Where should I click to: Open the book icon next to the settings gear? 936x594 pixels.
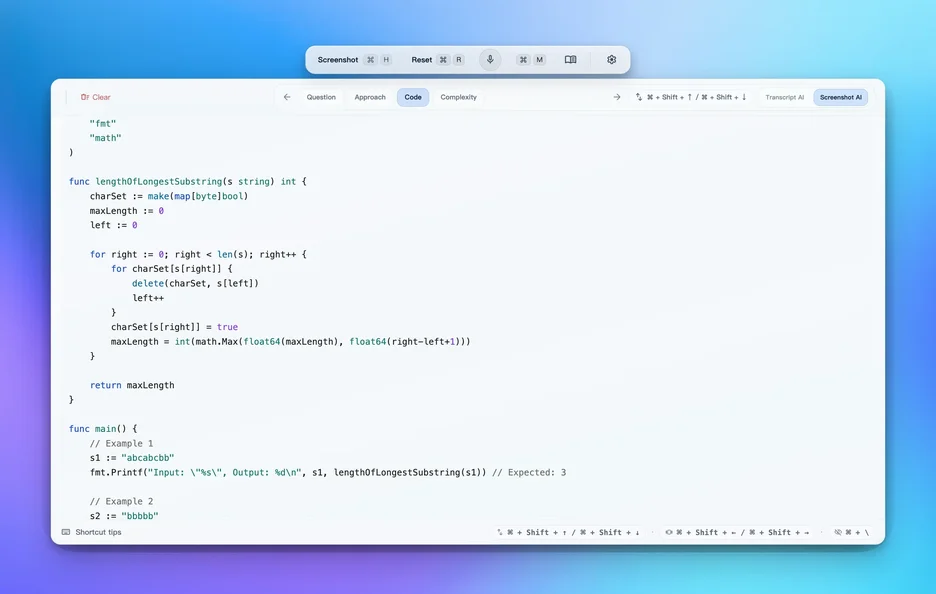[x=570, y=59]
